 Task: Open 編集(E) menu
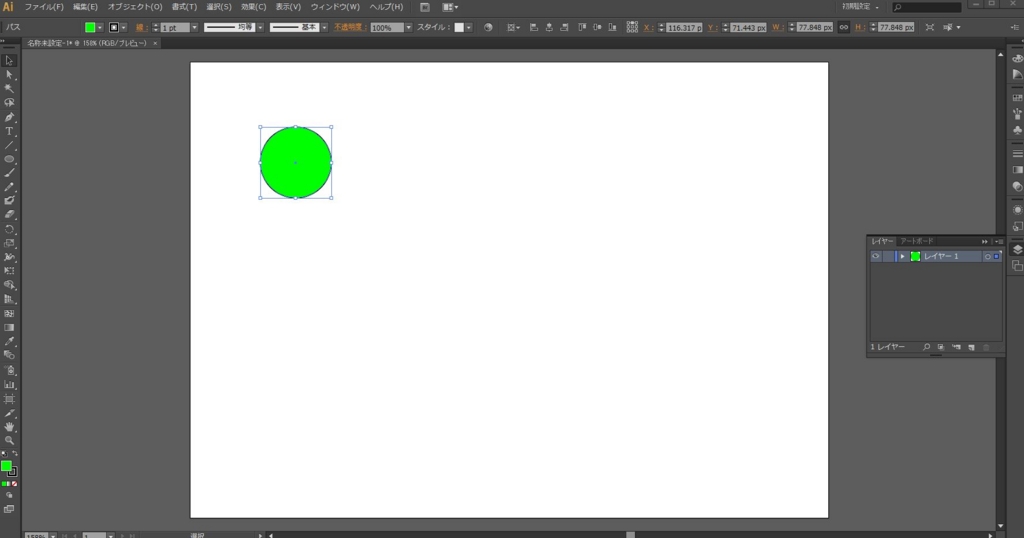click(85, 7)
